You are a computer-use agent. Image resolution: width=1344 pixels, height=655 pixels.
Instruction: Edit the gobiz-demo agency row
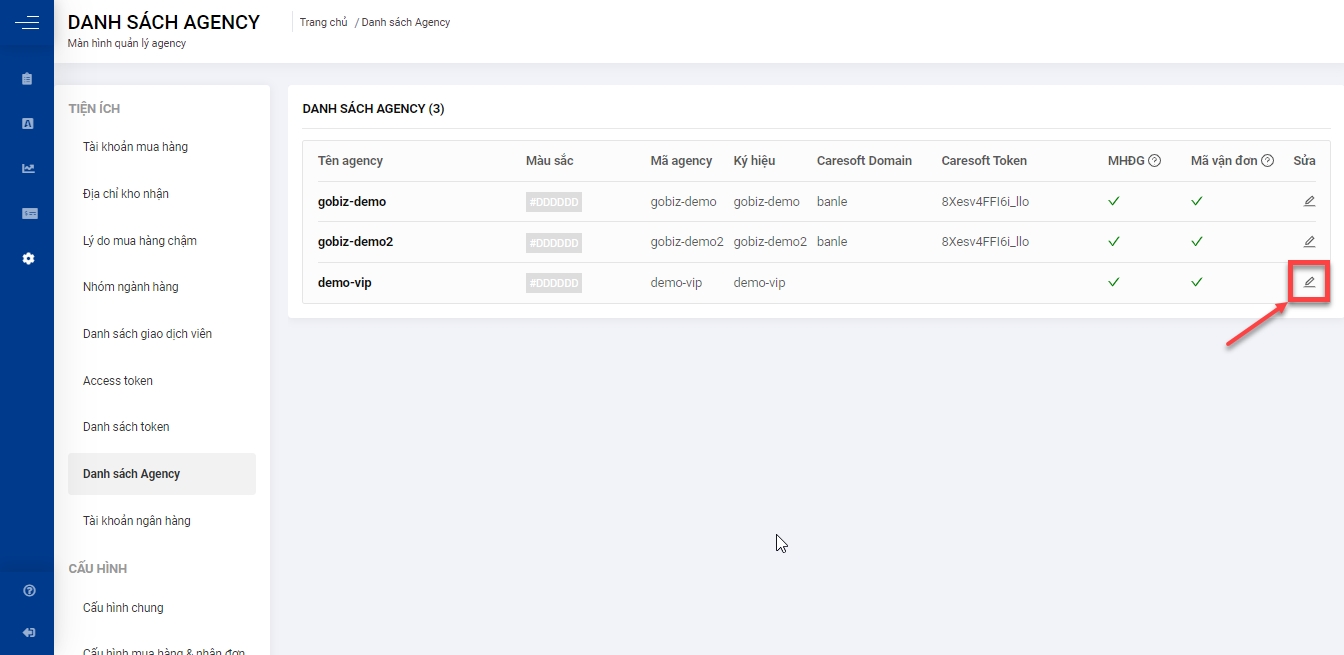click(x=1309, y=201)
